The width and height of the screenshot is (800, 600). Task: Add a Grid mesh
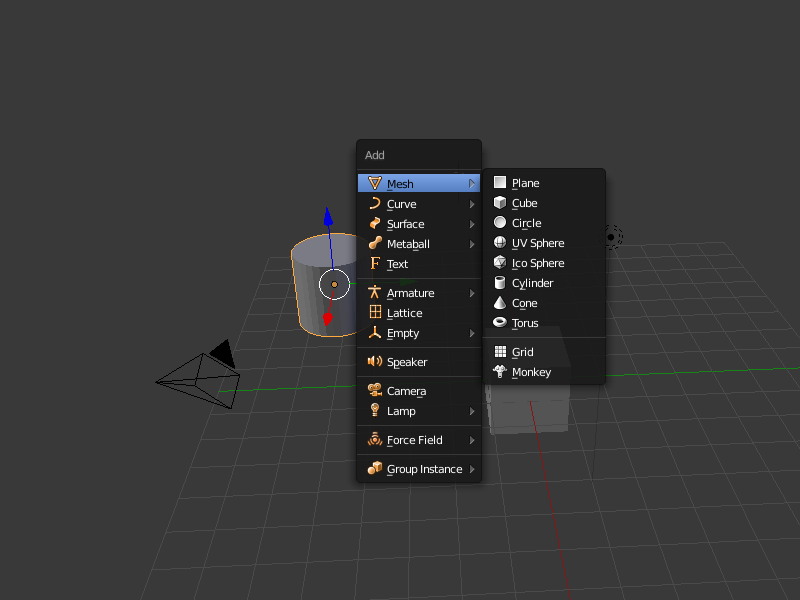(544, 352)
